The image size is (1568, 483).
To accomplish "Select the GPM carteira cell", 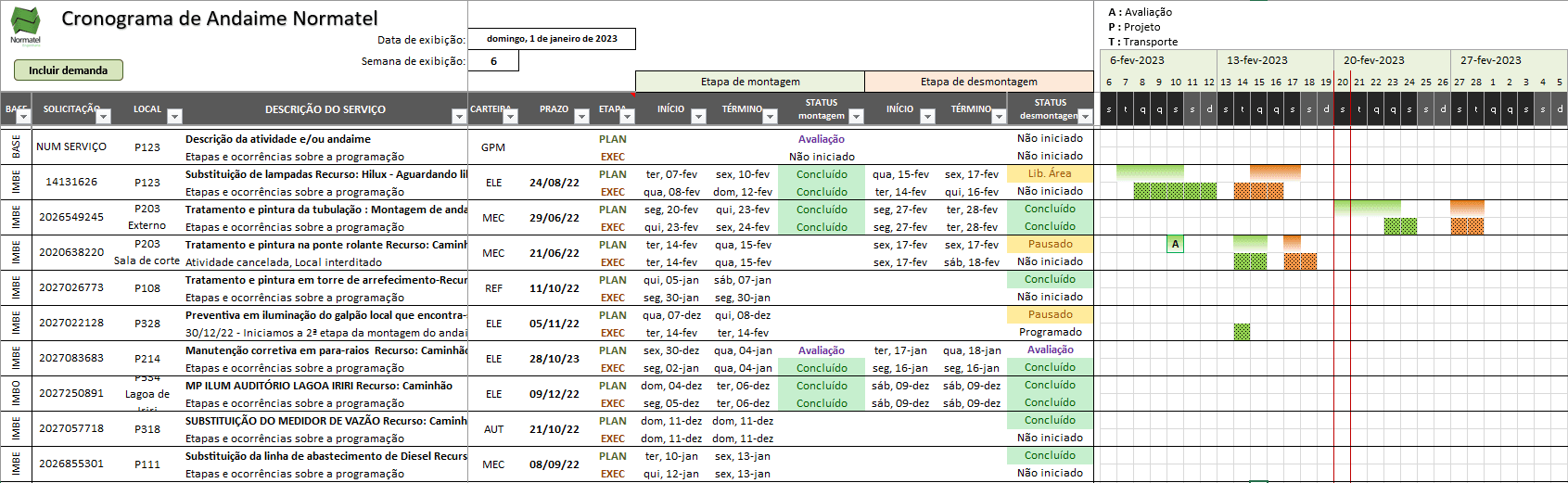I will point(493,147).
